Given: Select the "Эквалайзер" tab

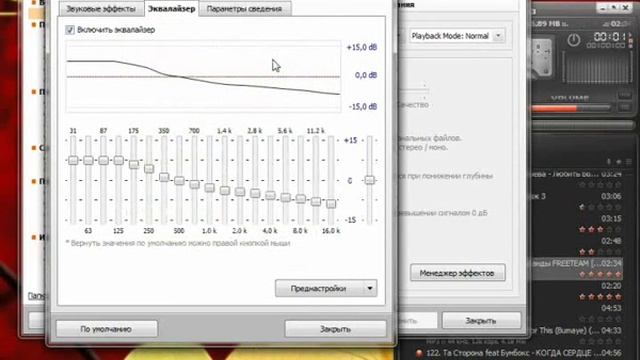Looking at the screenshot, I should [171, 9].
